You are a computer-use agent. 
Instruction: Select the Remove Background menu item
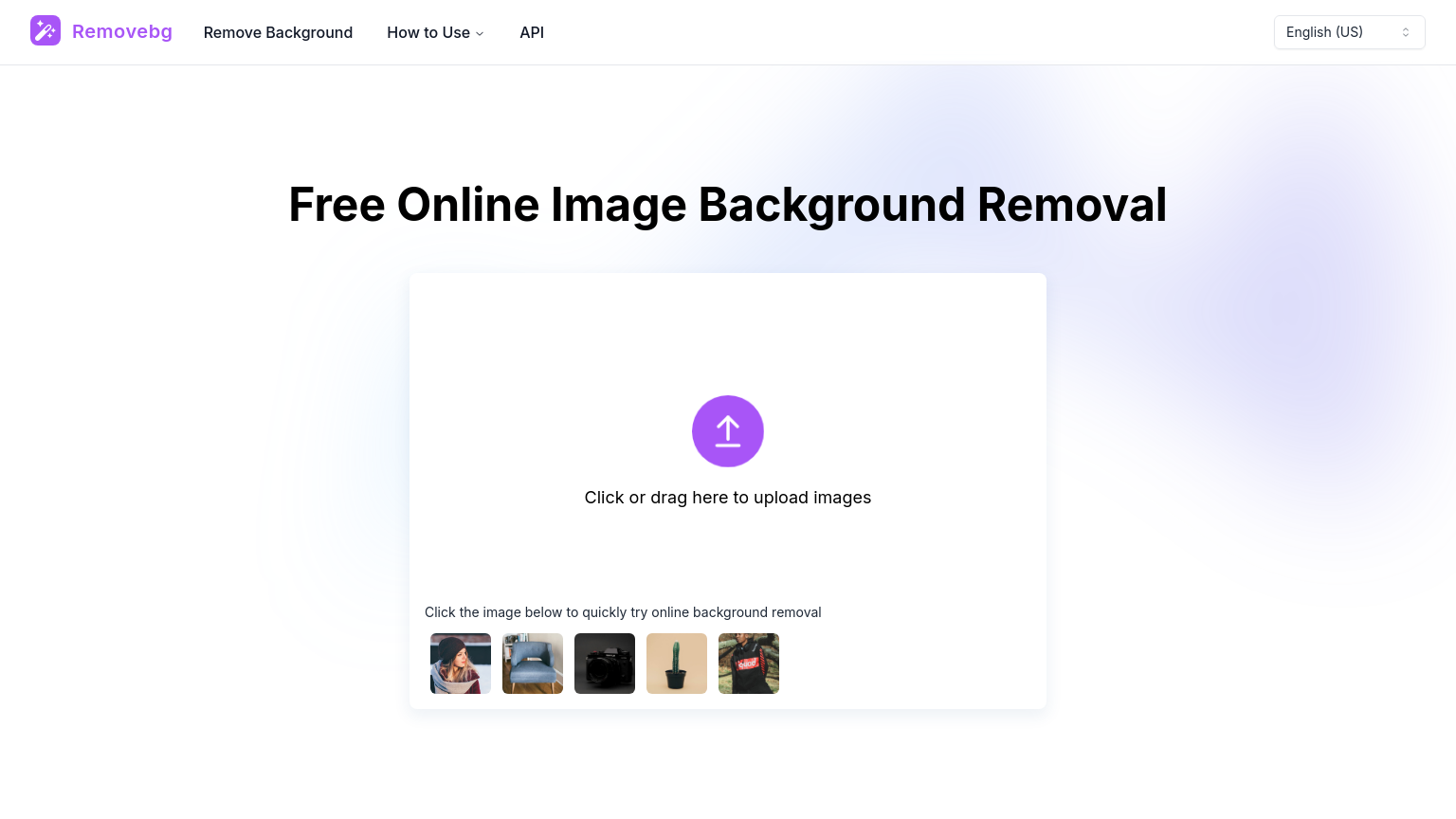(278, 32)
